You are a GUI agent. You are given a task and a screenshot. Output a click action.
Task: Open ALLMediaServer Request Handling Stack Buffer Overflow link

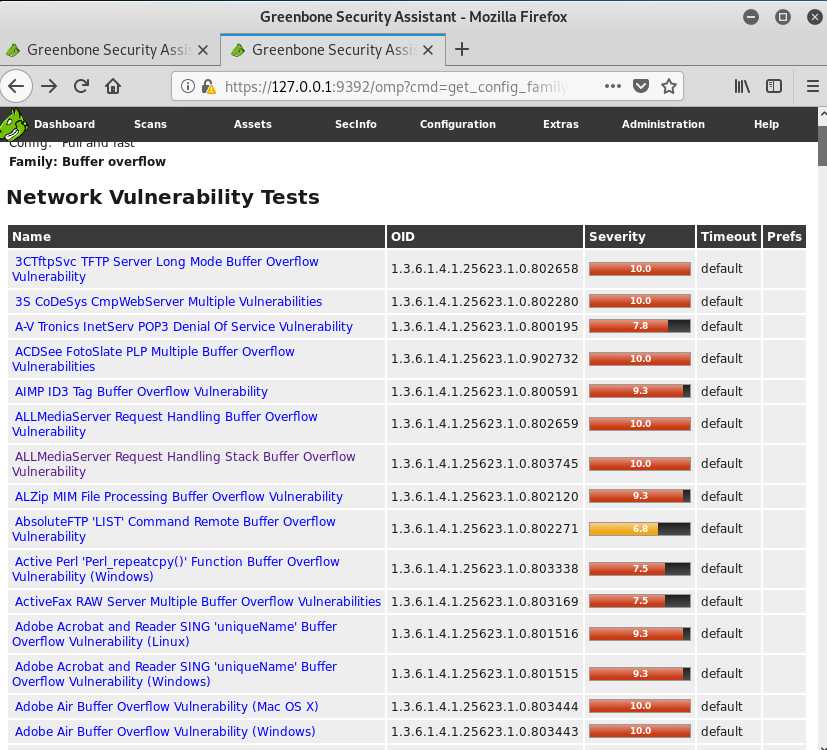pos(185,464)
